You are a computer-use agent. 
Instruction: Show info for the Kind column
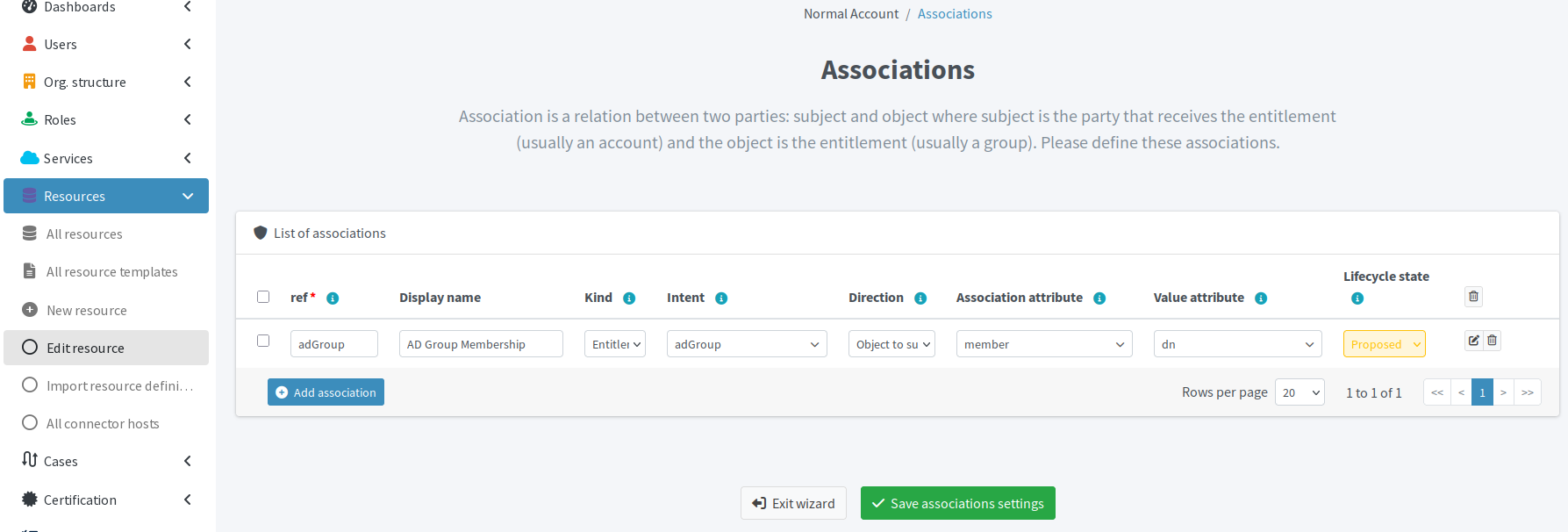click(629, 298)
